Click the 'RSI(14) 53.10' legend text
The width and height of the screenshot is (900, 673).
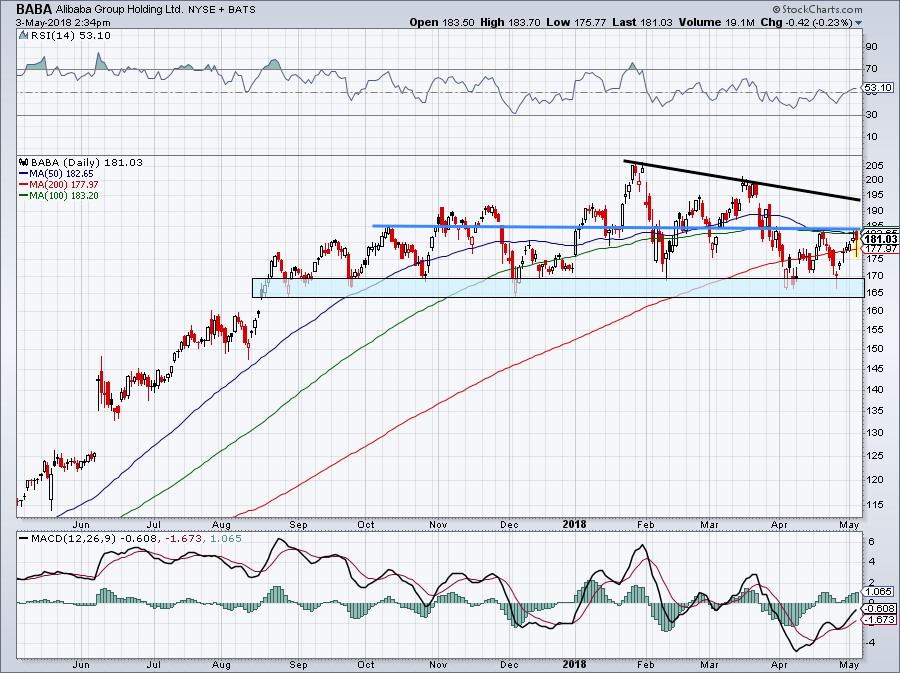point(70,36)
